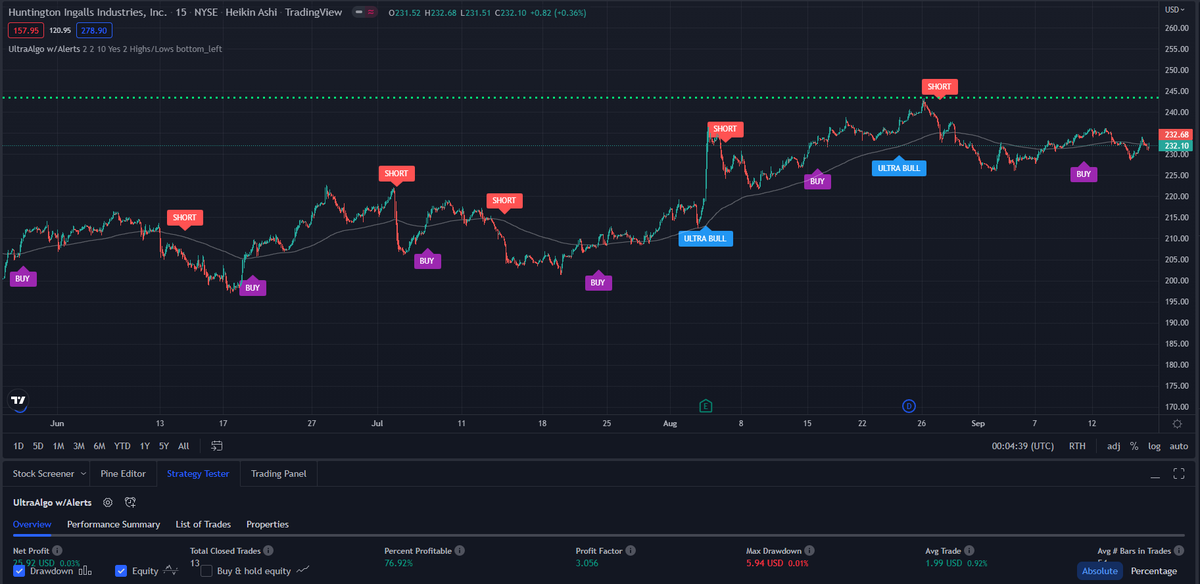Uncheck the Drawdown checkbox

click(x=17, y=570)
